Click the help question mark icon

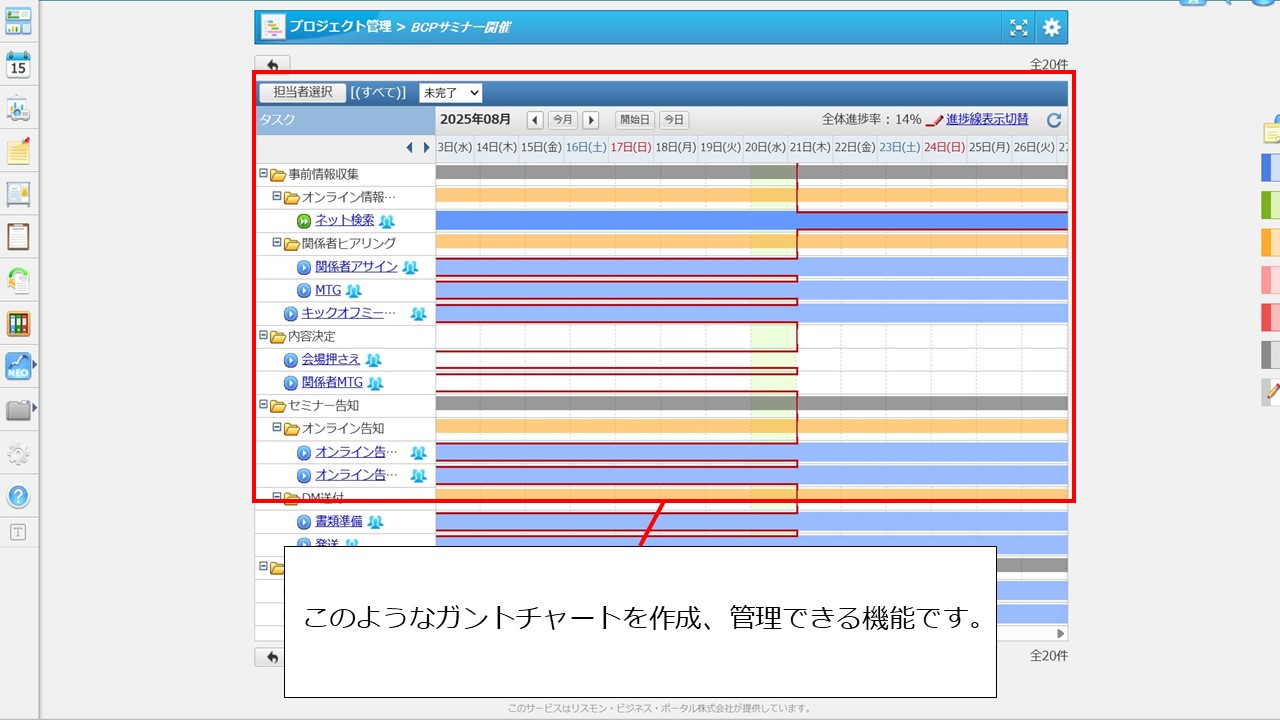point(18,497)
